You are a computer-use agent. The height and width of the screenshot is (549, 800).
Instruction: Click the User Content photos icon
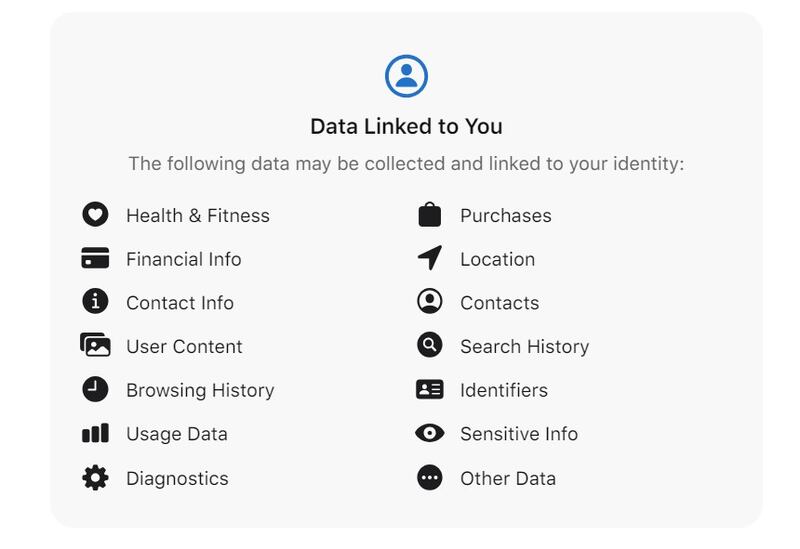(95, 346)
